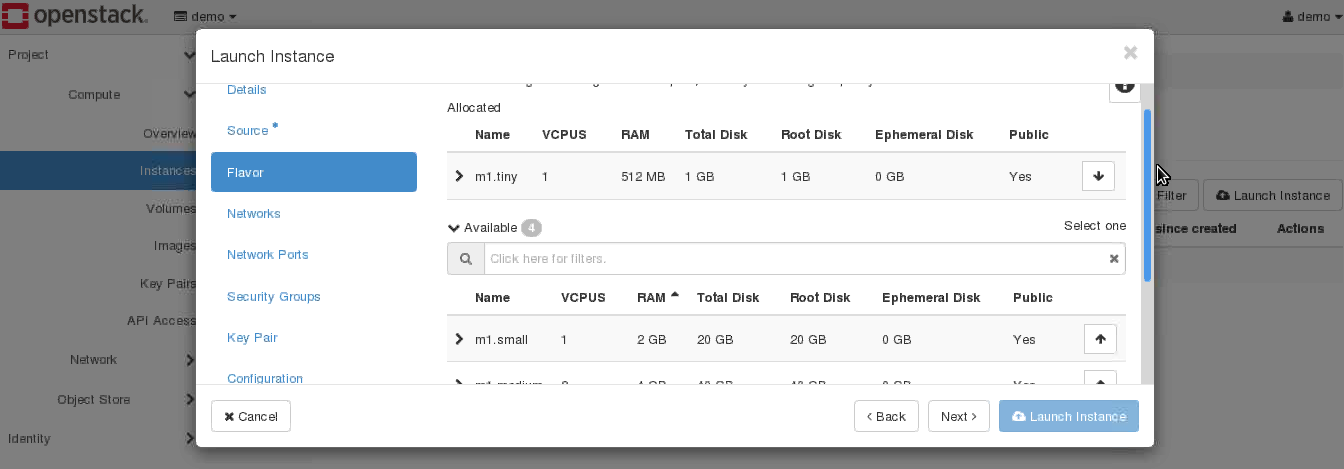The image size is (1344, 469).
Task: Expand the Identity sidebar section
Action: click(98, 439)
